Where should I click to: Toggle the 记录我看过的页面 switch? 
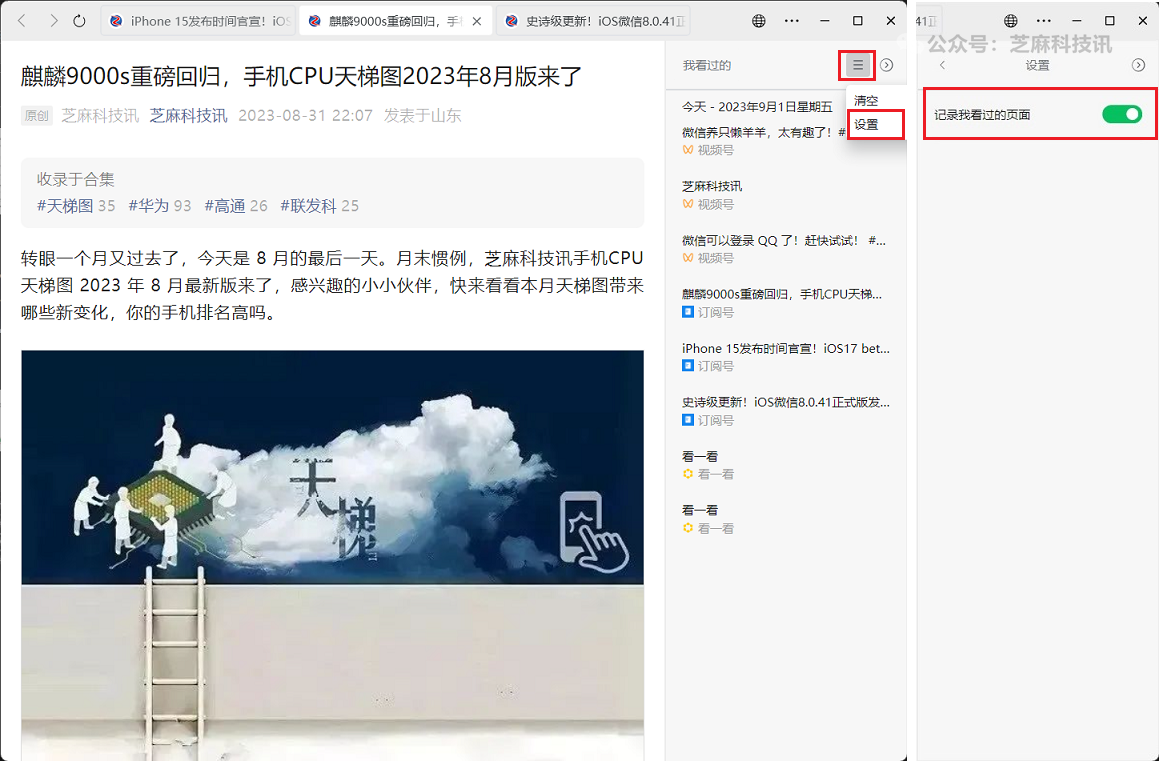[x=1122, y=114]
